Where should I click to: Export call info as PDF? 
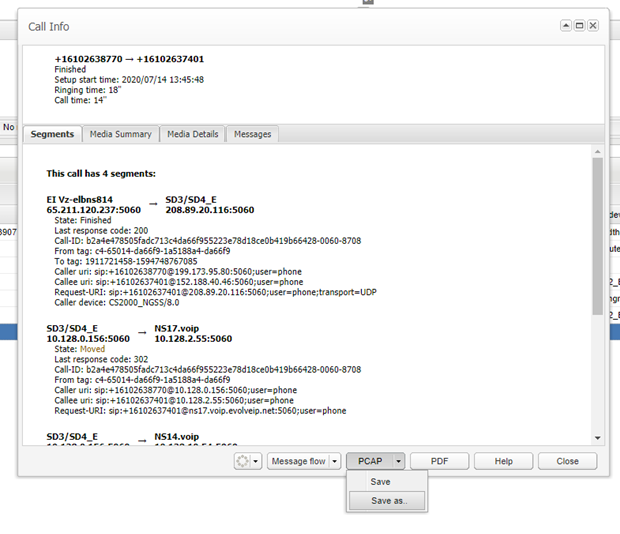pos(440,461)
